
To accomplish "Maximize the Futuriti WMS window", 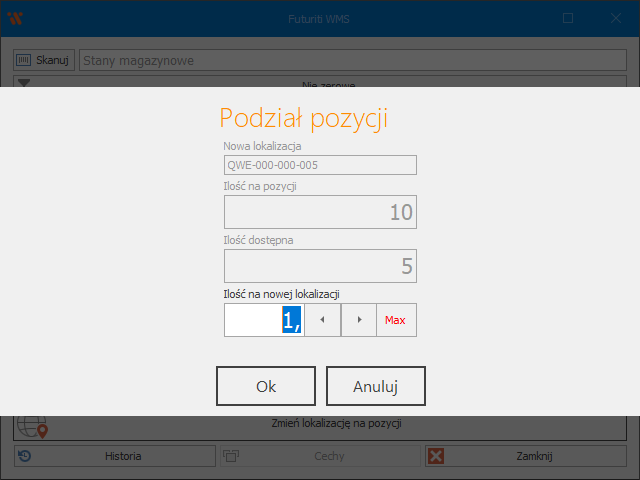I will coord(568,18).
